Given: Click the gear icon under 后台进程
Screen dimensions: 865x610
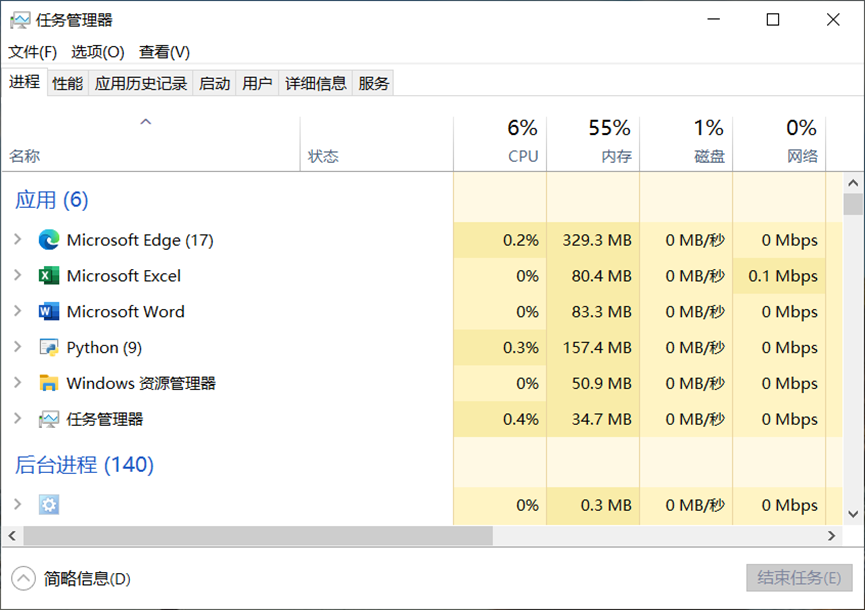Looking at the screenshot, I should 49,505.
